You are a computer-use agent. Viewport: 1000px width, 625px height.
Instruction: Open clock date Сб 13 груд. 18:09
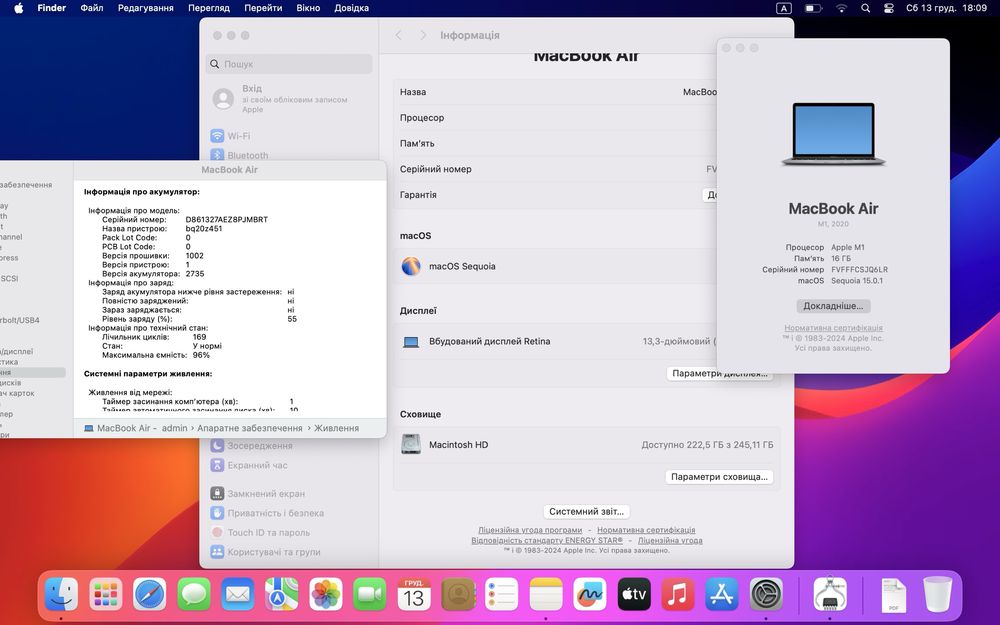946,8
